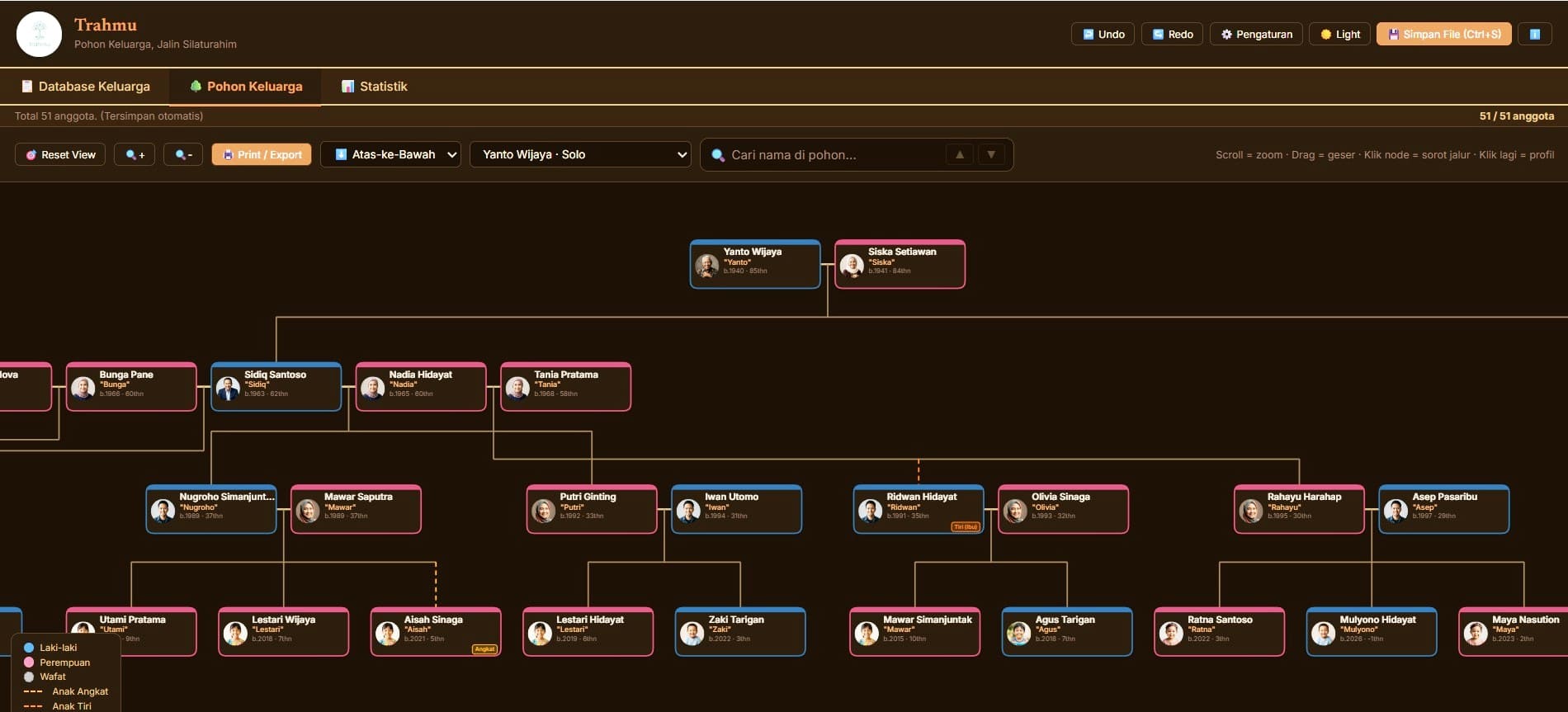Select Siska Setiawan node
Viewport: 1568px width, 712px height.
[900, 264]
